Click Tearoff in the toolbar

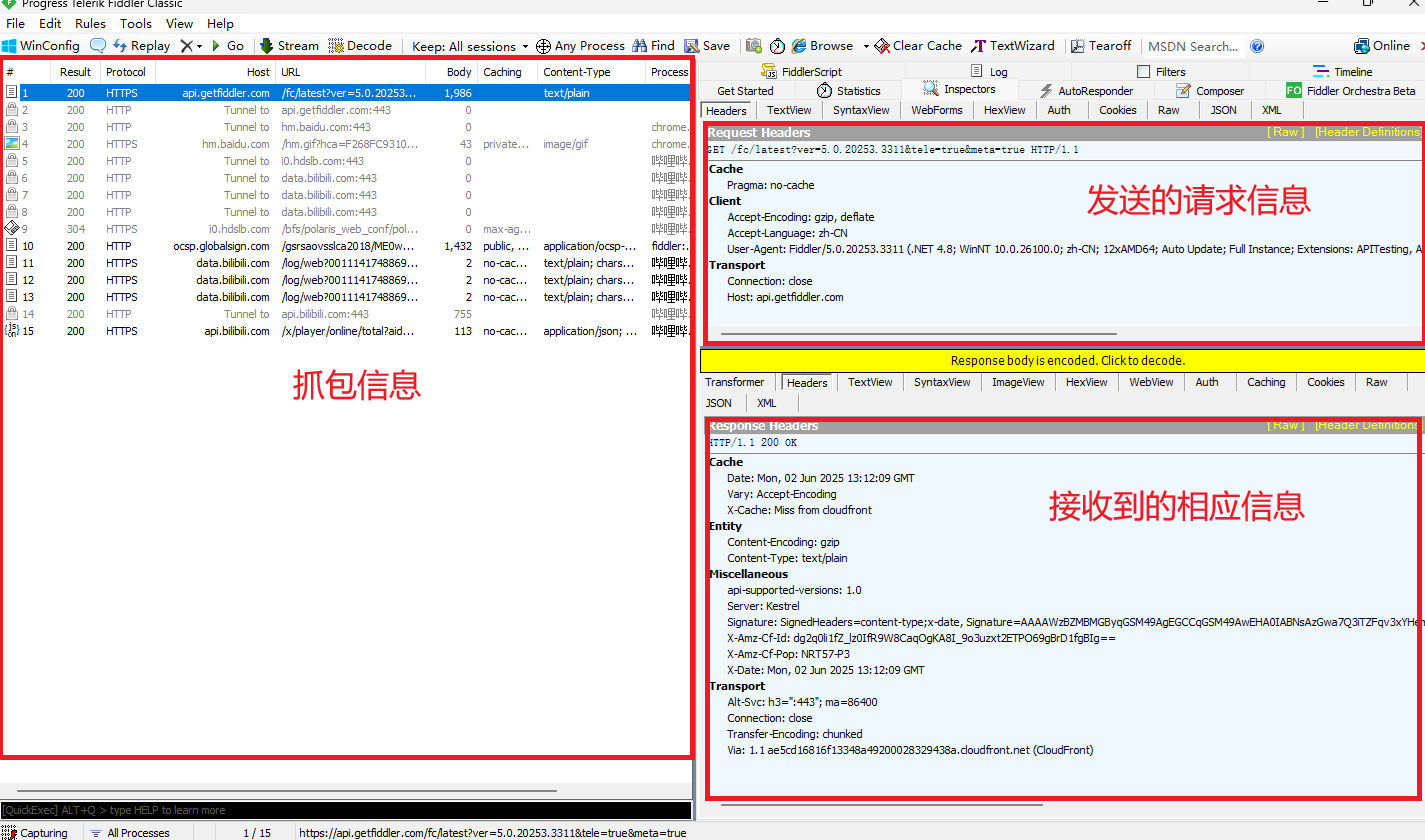[x=1101, y=46]
